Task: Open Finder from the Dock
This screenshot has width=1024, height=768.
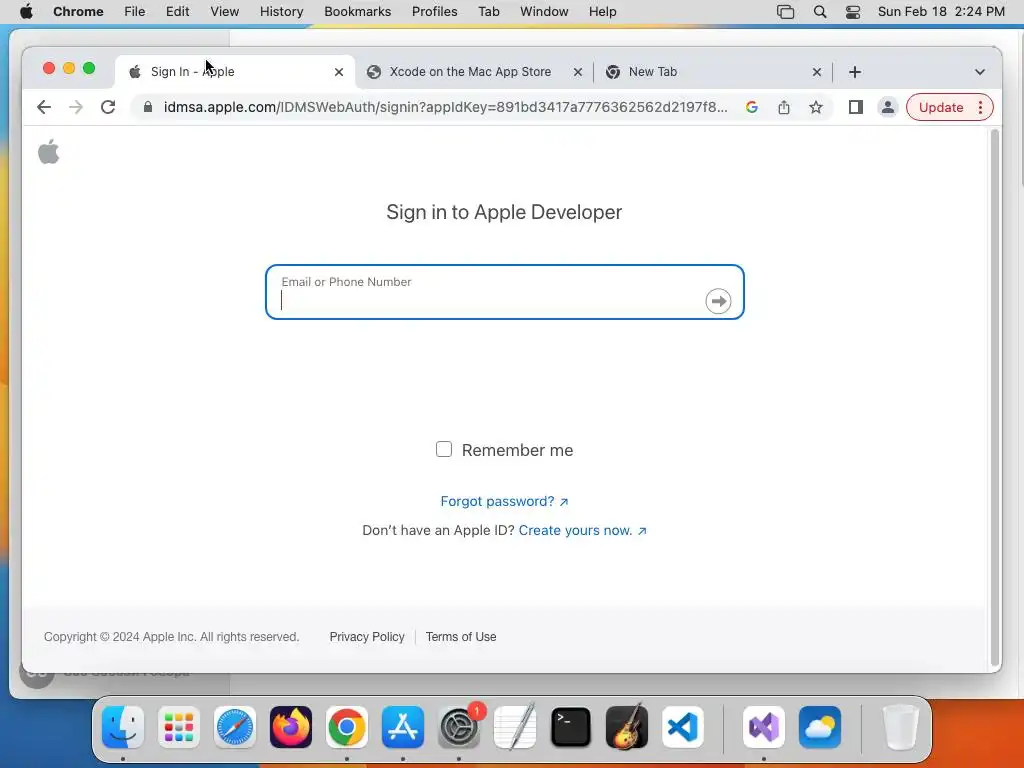Action: pos(123,727)
